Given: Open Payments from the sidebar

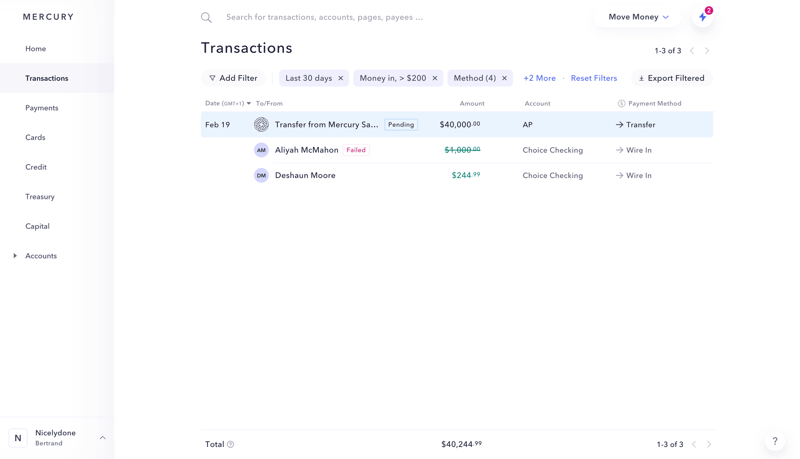Looking at the screenshot, I should point(42,108).
